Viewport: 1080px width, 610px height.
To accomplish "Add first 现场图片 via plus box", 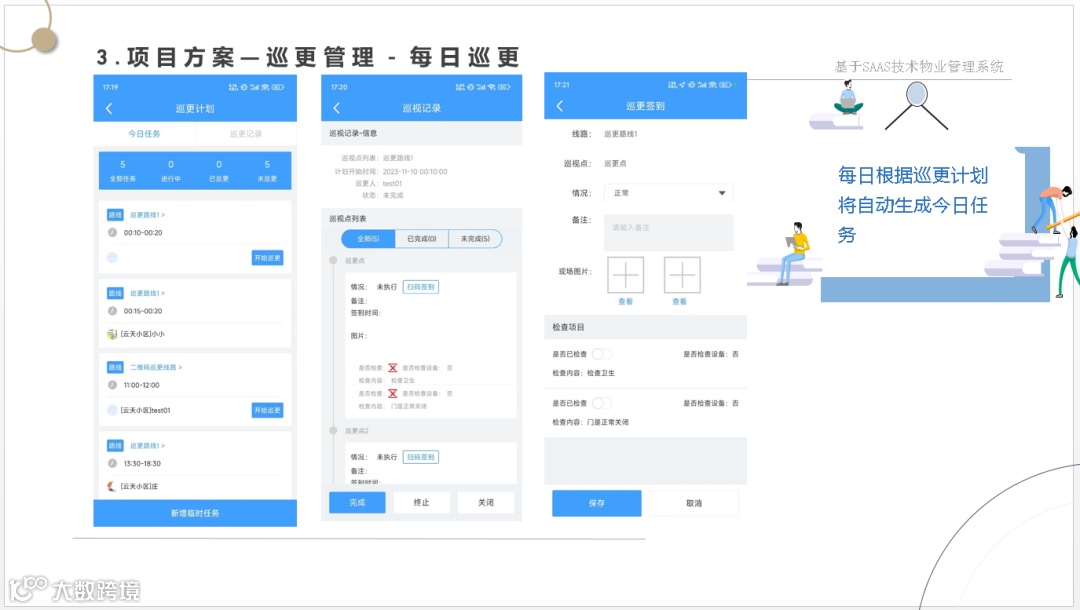I will (625, 275).
